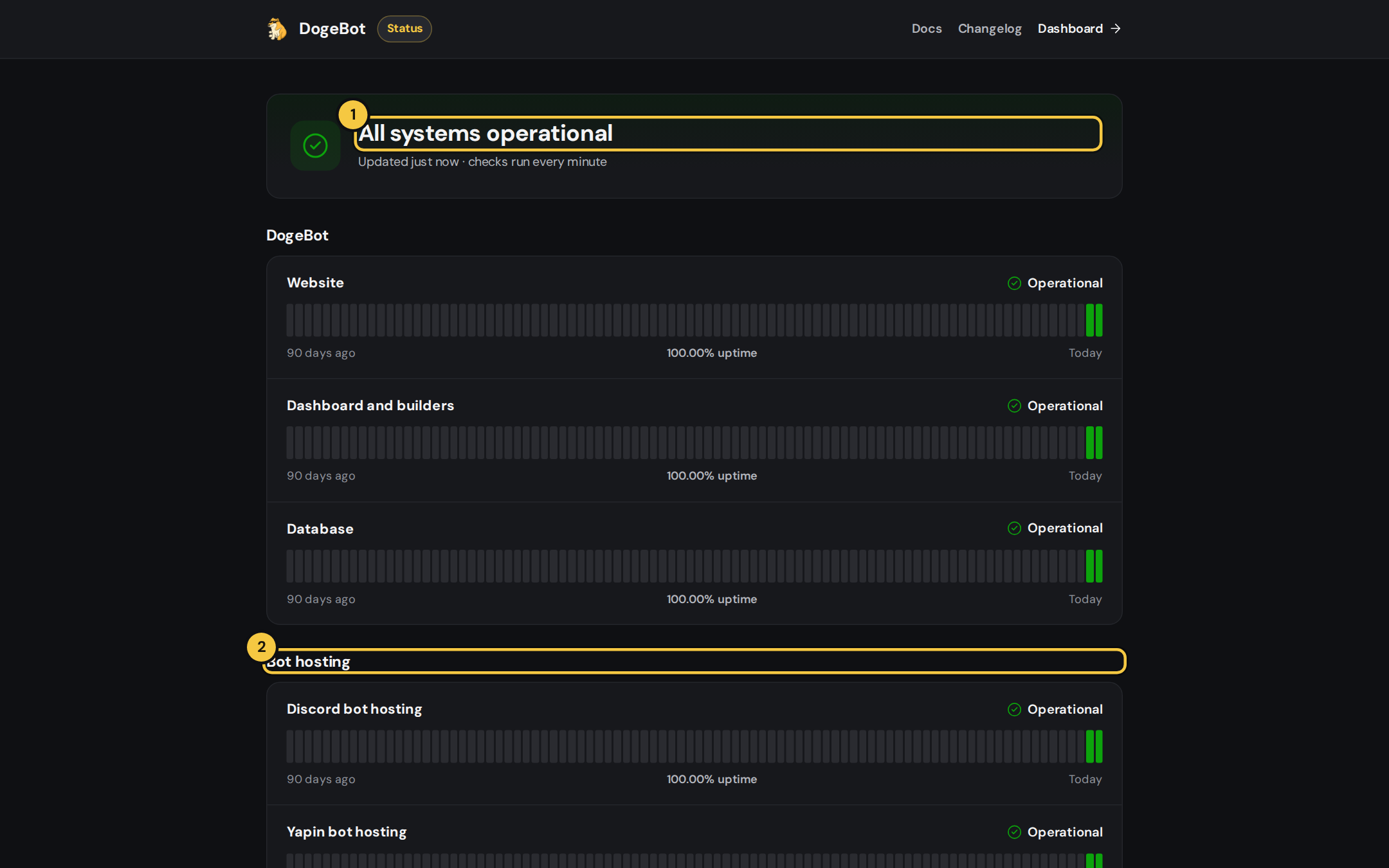Click the large green checkmark status icon

(315, 145)
